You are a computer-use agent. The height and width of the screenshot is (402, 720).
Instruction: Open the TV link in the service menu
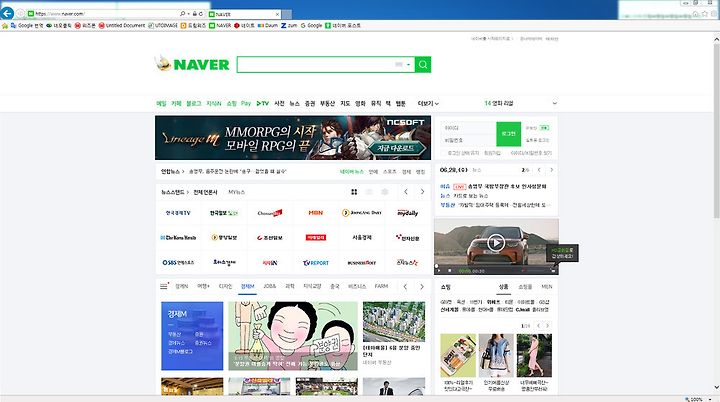click(x=263, y=103)
